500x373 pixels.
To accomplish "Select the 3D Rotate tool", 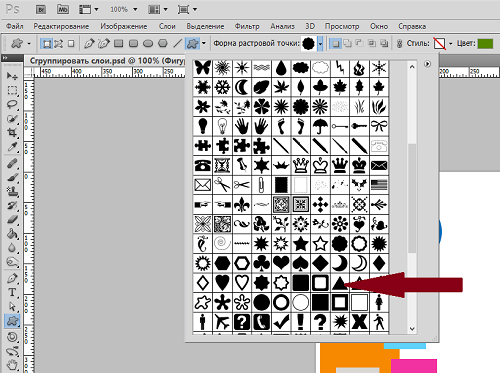I will (x=12, y=337).
